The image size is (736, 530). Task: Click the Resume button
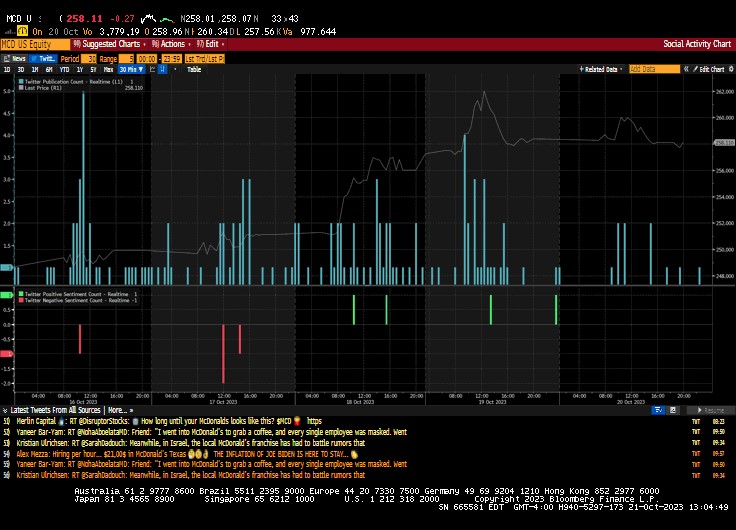click(x=711, y=410)
